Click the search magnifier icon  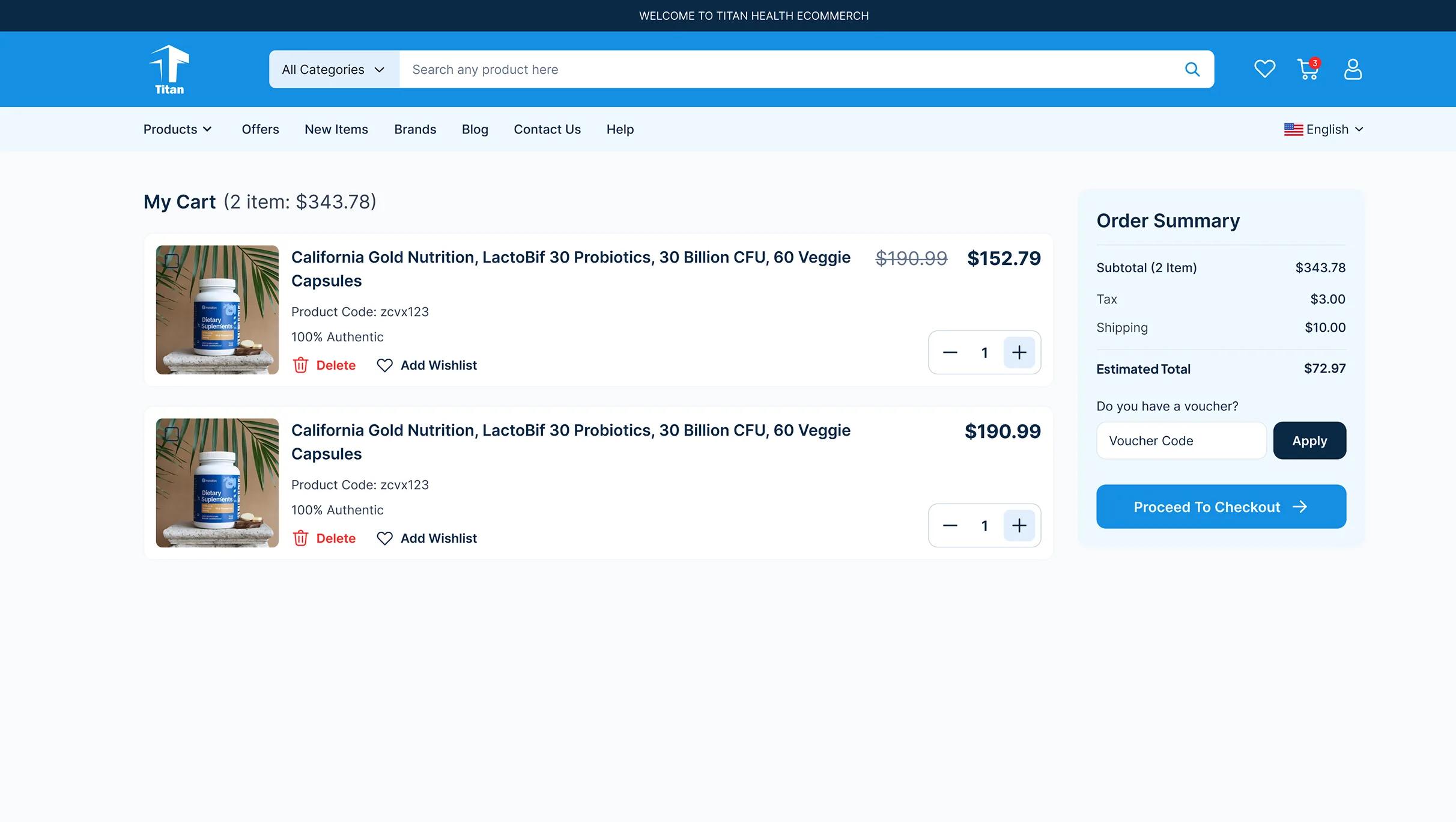(1192, 70)
